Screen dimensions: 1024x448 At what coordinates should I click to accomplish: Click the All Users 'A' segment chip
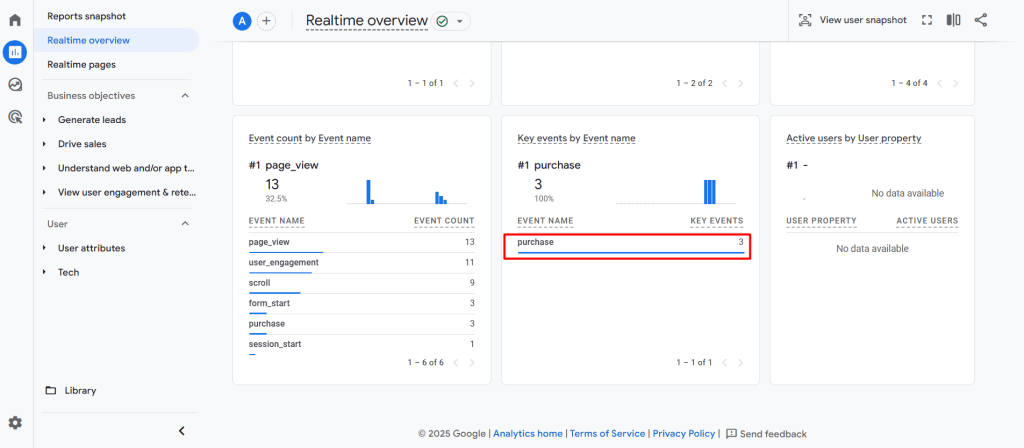click(242, 21)
